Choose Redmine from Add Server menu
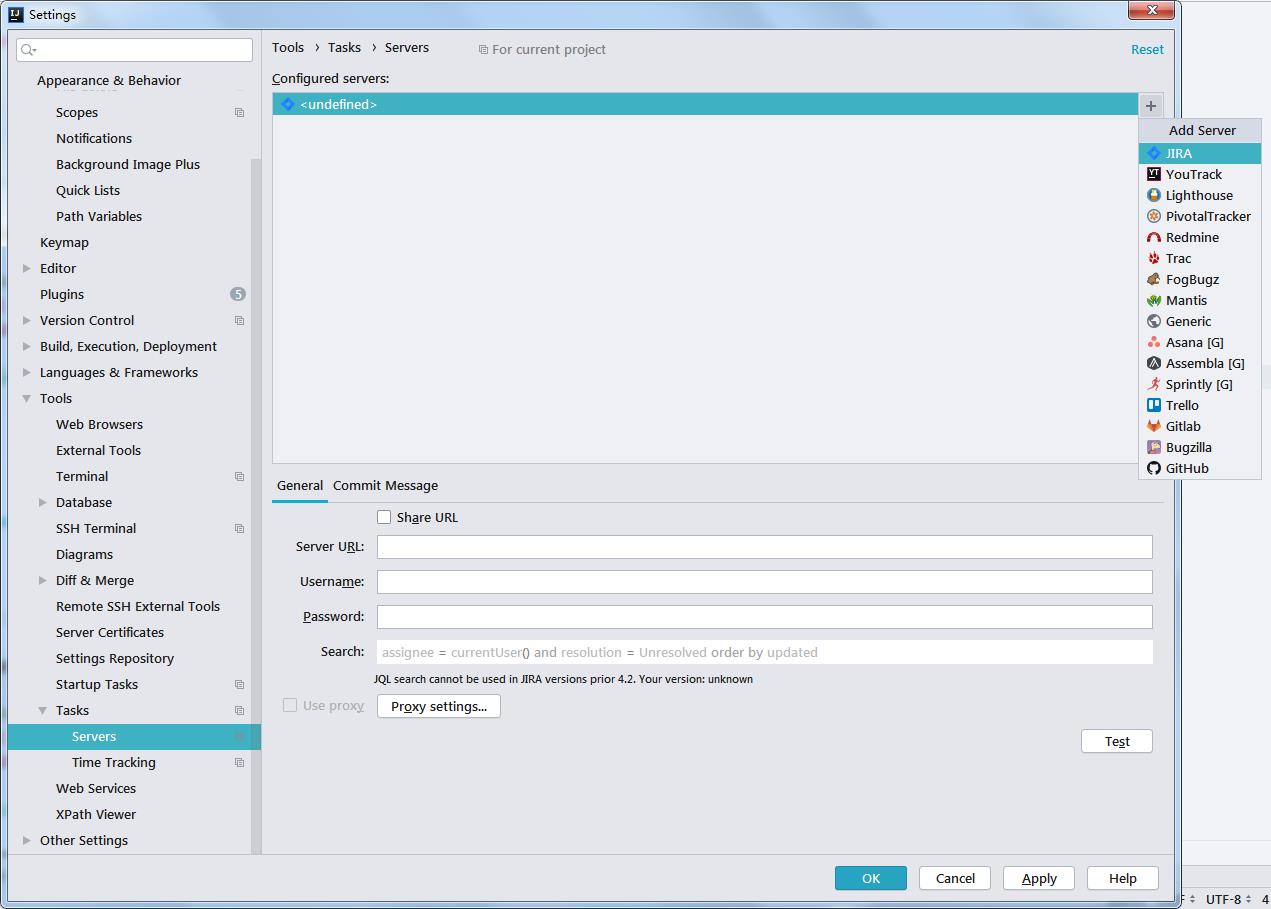The width and height of the screenshot is (1271, 909). click(1199, 237)
